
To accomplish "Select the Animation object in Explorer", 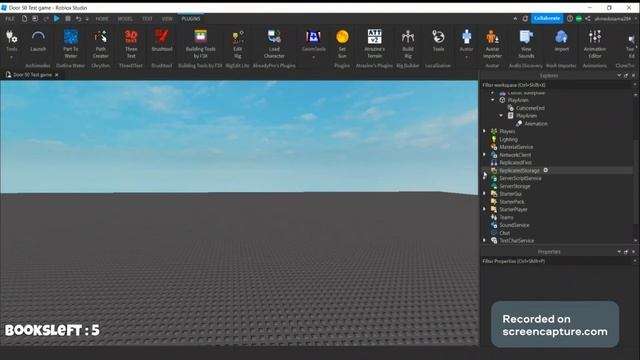I will tap(536, 124).
